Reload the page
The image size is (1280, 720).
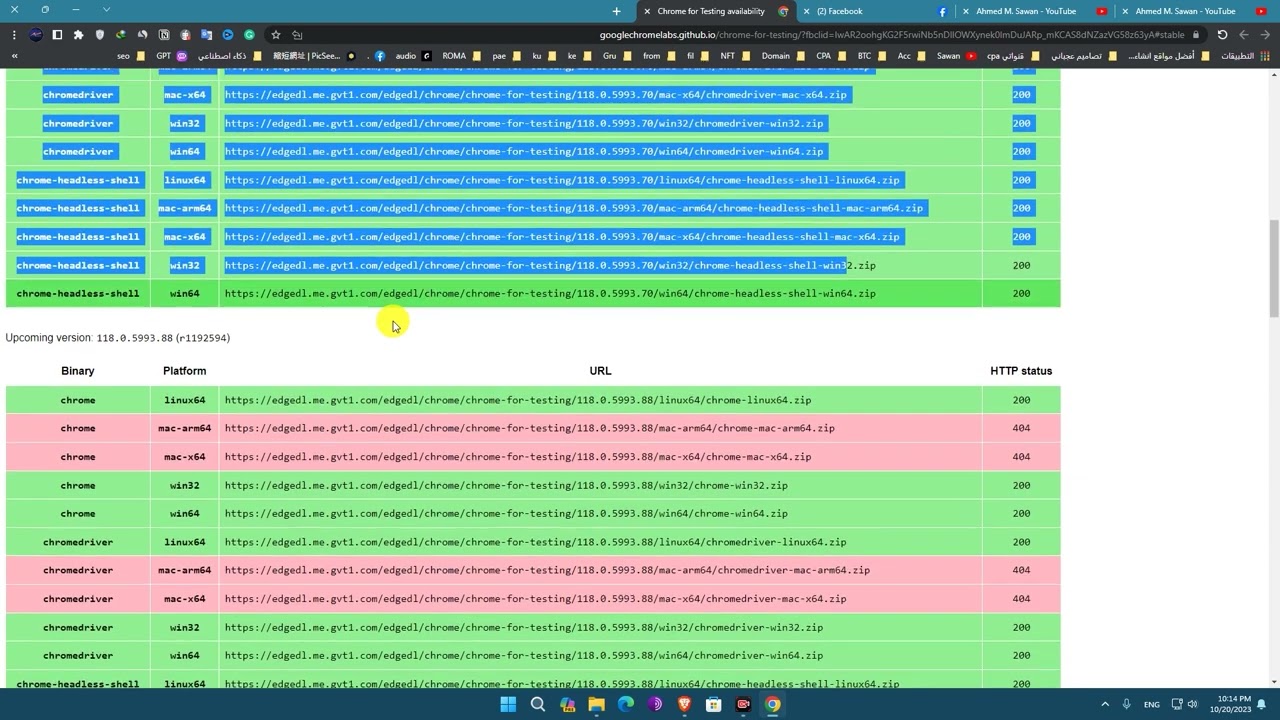click(x=1222, y=34)
